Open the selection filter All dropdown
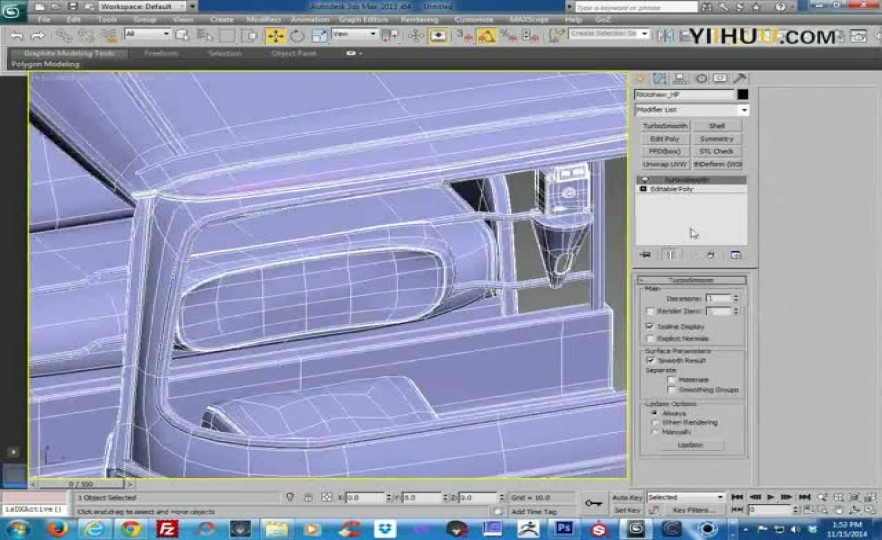The image size is (882, 540). tap(147, 34)
